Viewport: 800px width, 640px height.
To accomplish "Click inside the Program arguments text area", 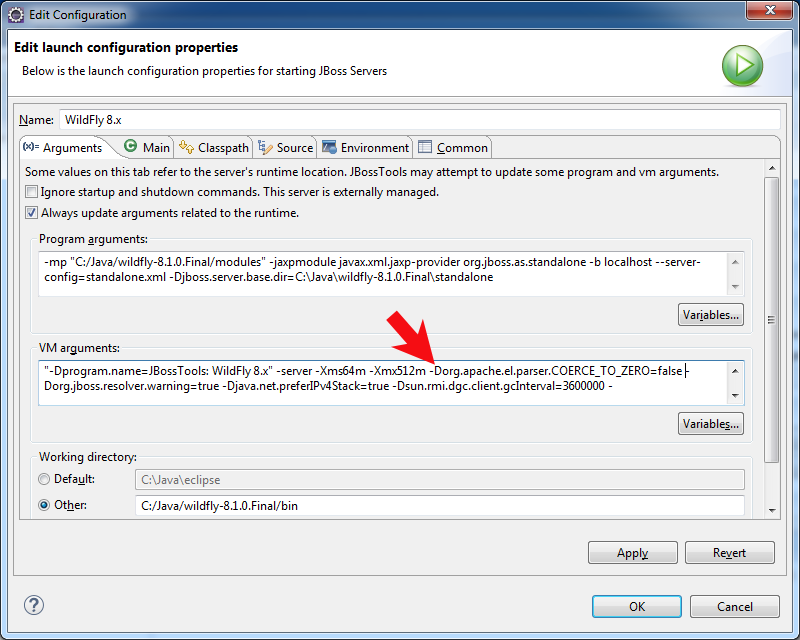I will point(383,274).
